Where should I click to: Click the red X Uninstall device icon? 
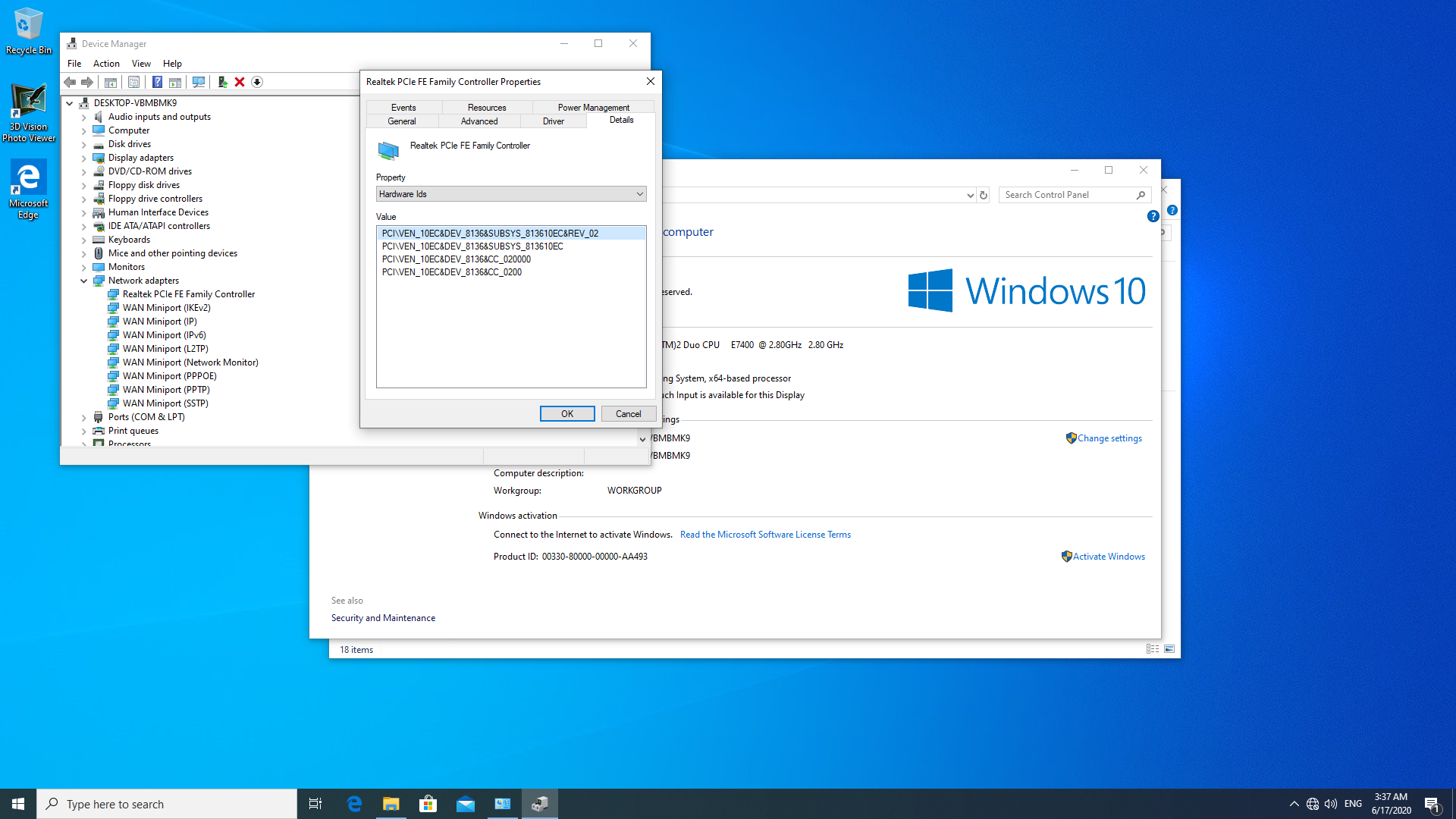(x=240, y=82)
